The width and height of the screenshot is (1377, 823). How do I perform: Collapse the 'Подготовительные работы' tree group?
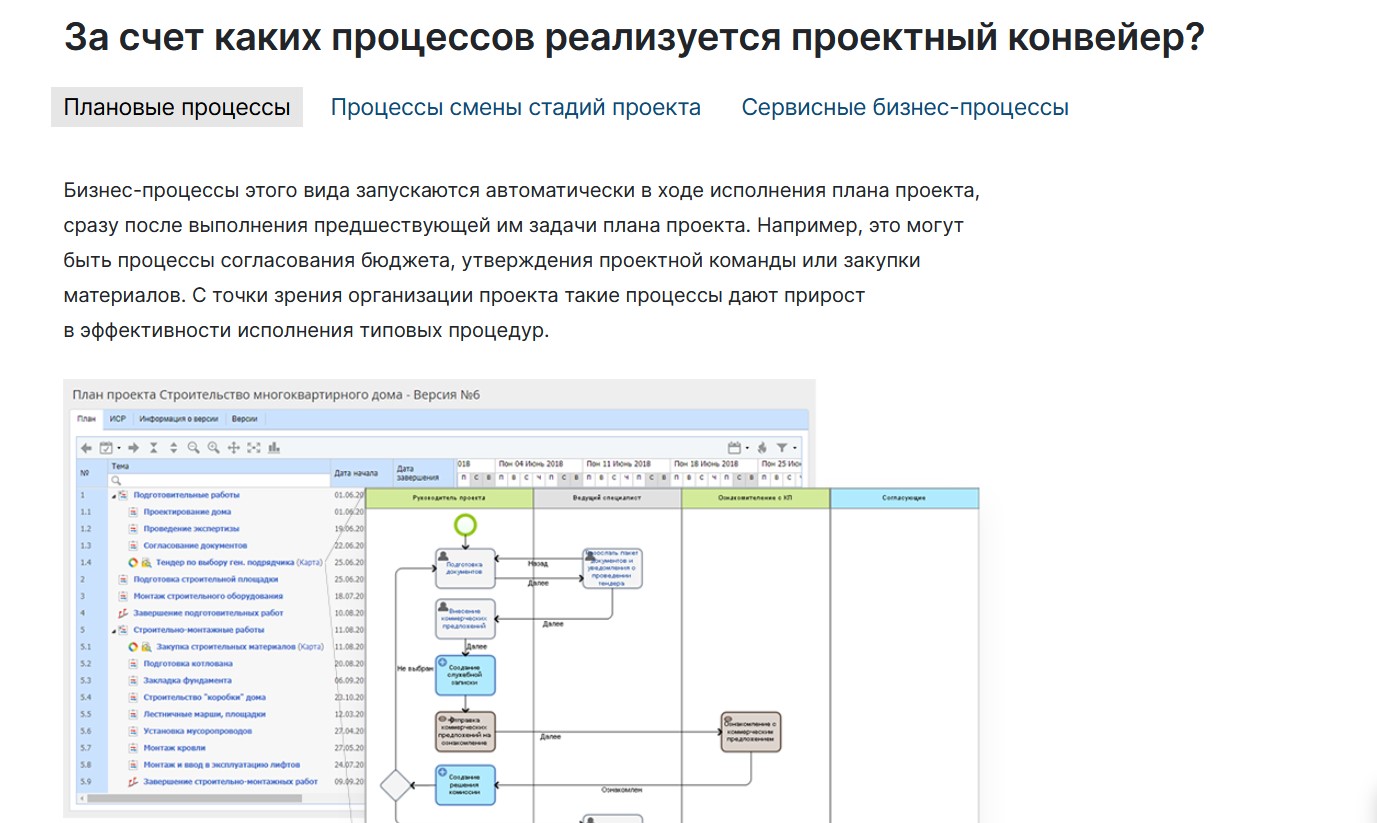coord(113,495)
